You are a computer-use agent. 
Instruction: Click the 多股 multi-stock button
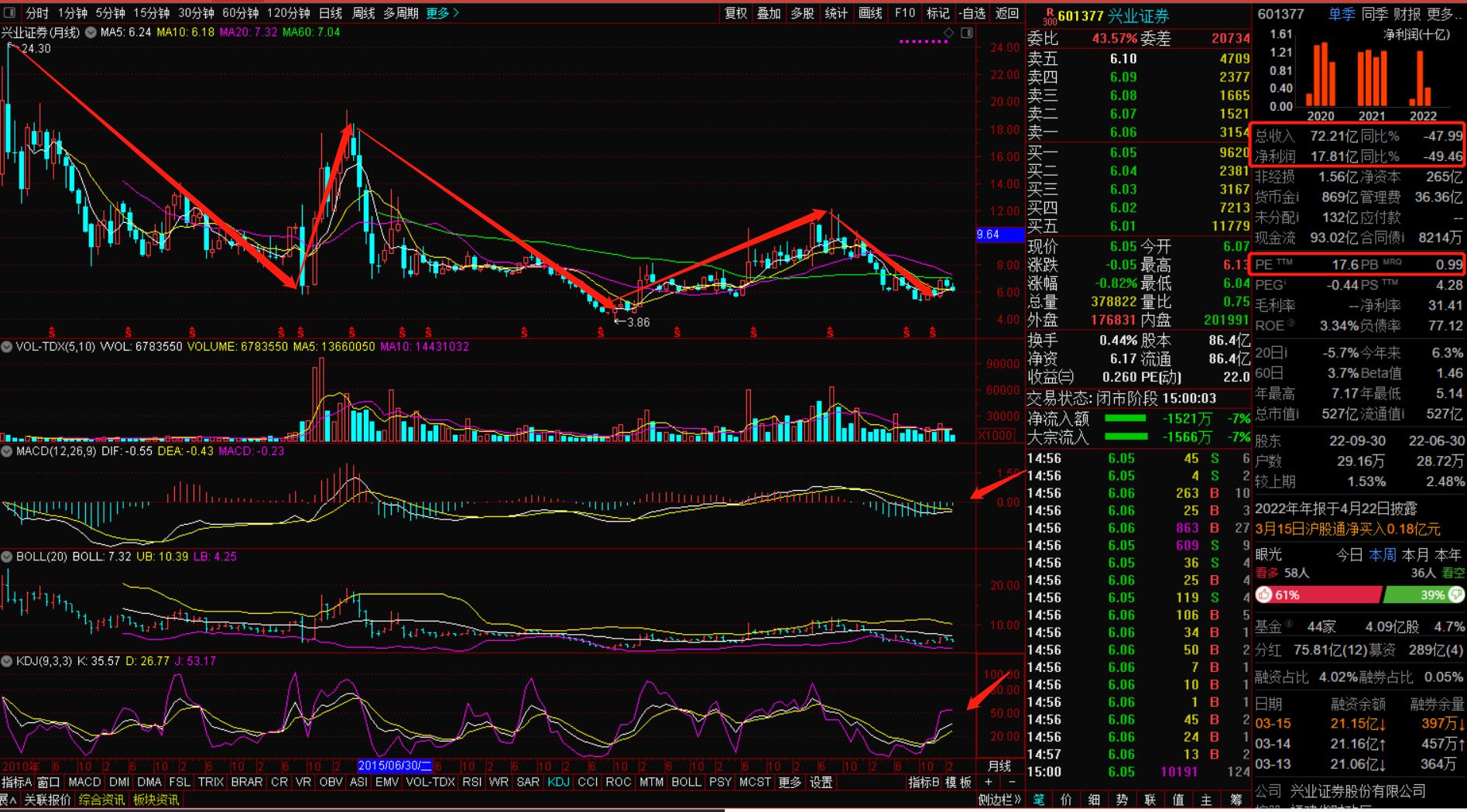coord(802,13)
